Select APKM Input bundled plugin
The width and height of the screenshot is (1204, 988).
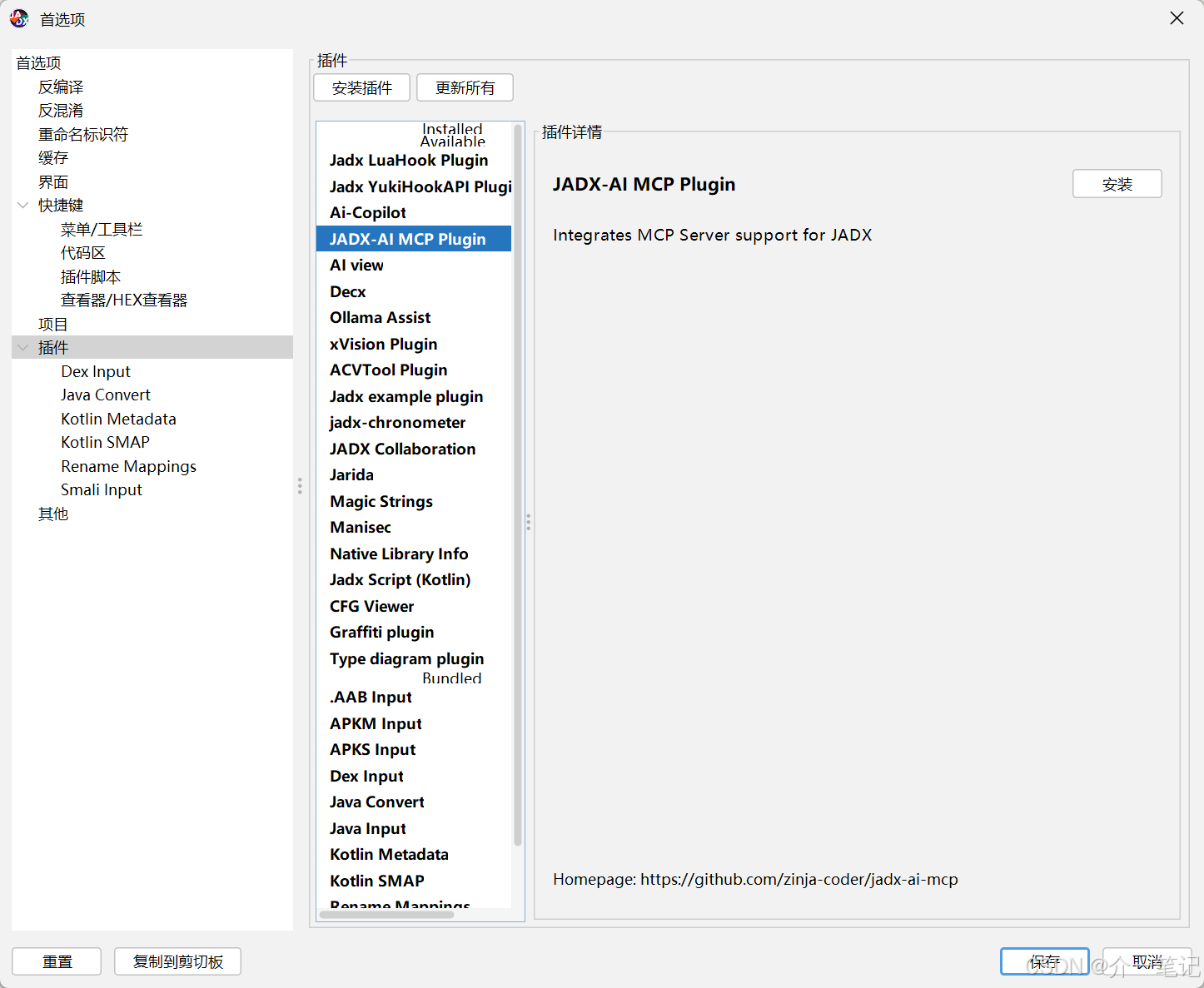coord(414,723)
